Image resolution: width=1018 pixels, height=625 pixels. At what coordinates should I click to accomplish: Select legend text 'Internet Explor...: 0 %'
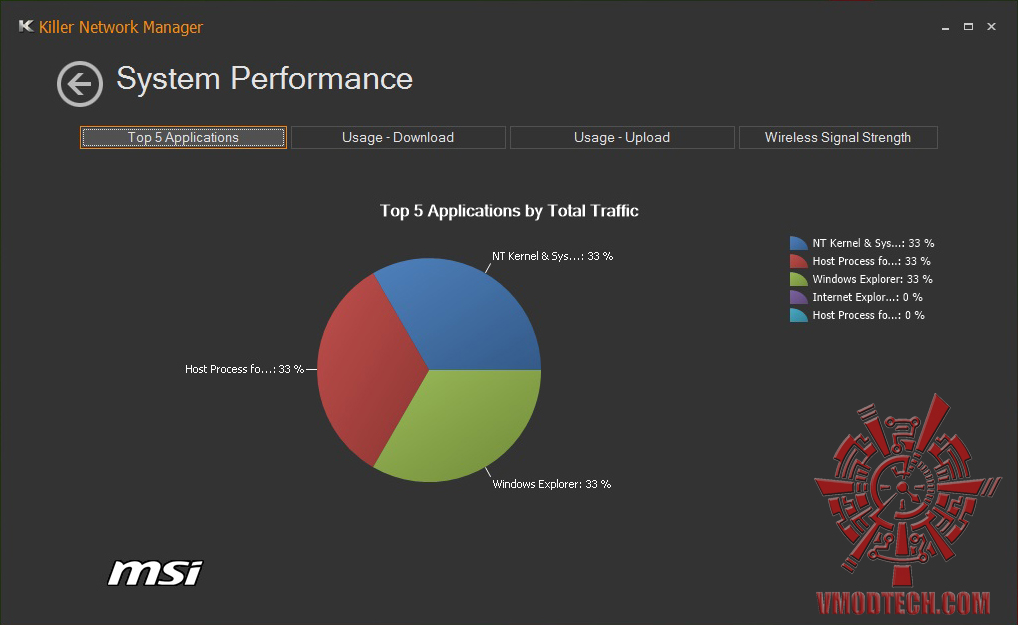[x=867, y=297]
